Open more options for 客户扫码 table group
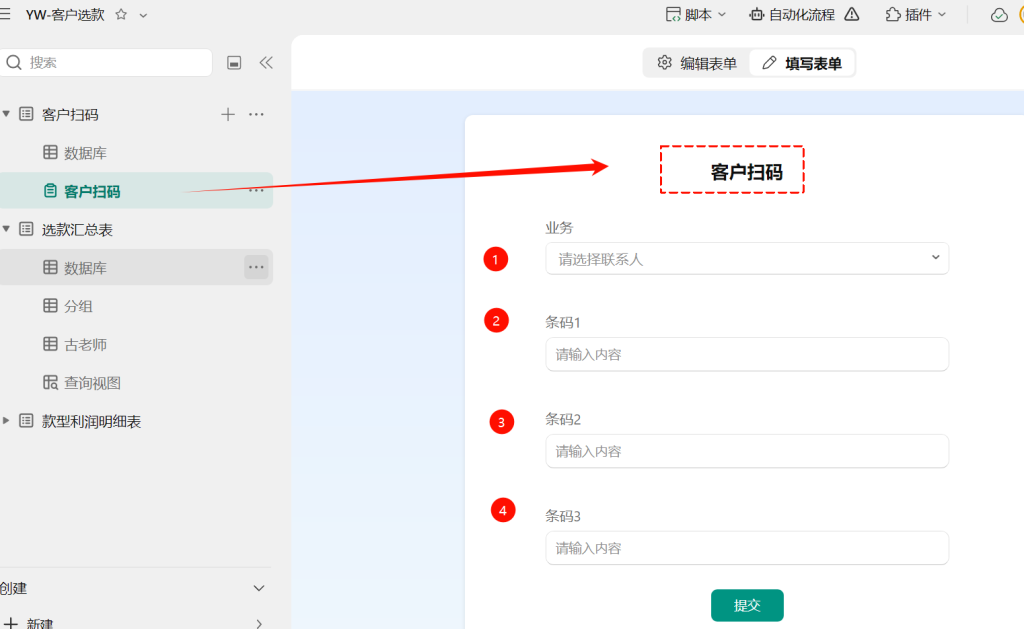Screen dimensions: 1024x629 point(256,114)
